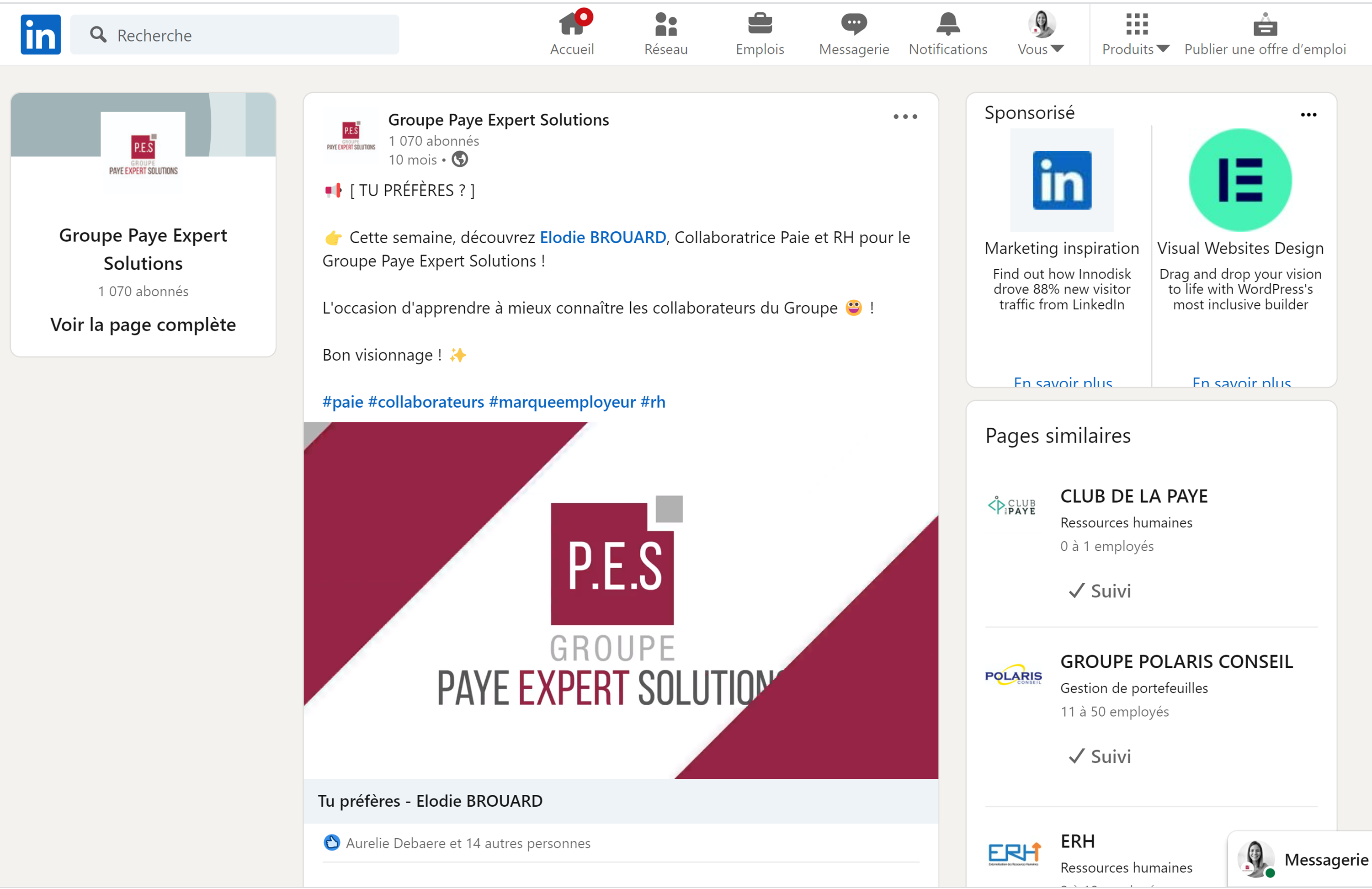The width and height of the screenshot is (1372, 889).
Task: Toggle Suivi for CLUB DE LA PAYE
Action: tap(1099, 591)
